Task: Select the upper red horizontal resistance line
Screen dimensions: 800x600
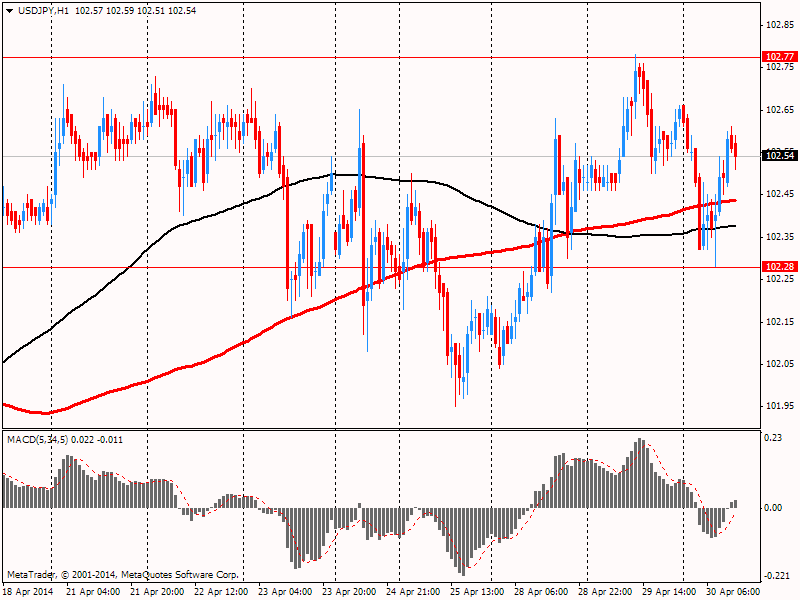Action: pyautogui.click(x=381, y=58)
